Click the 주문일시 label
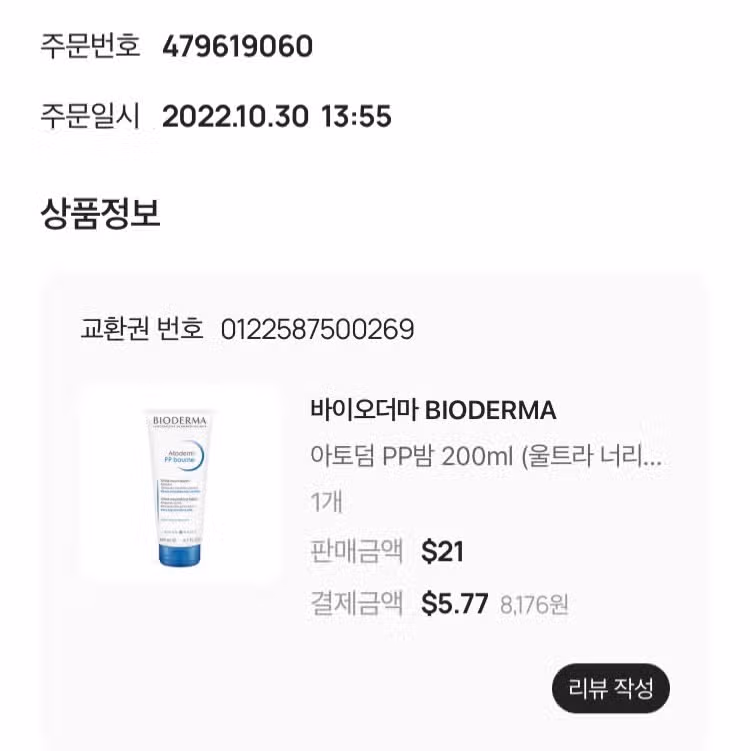 pyautogui.click(x=90, y=116)
